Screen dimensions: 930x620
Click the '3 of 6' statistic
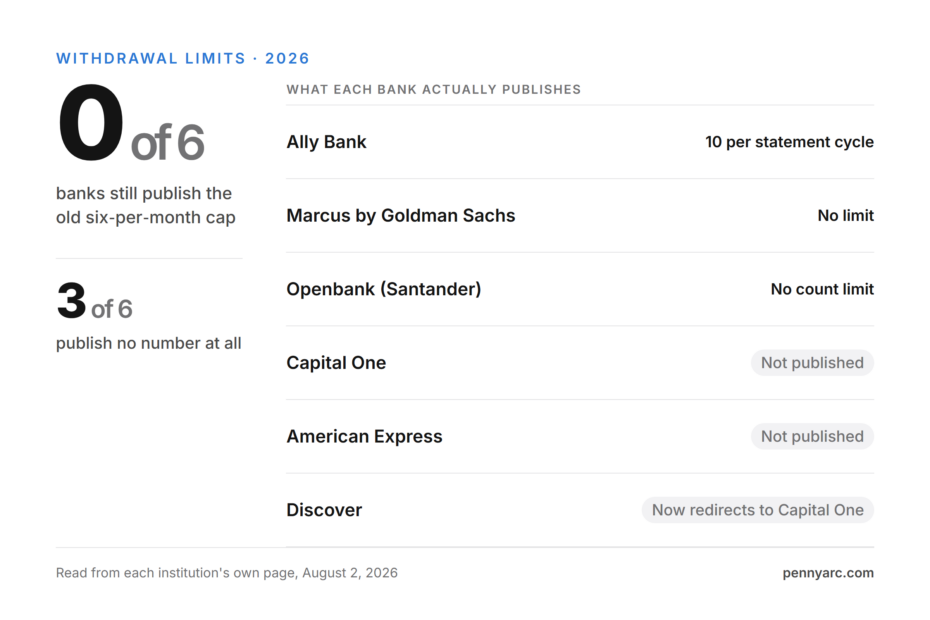click(94, 301)
